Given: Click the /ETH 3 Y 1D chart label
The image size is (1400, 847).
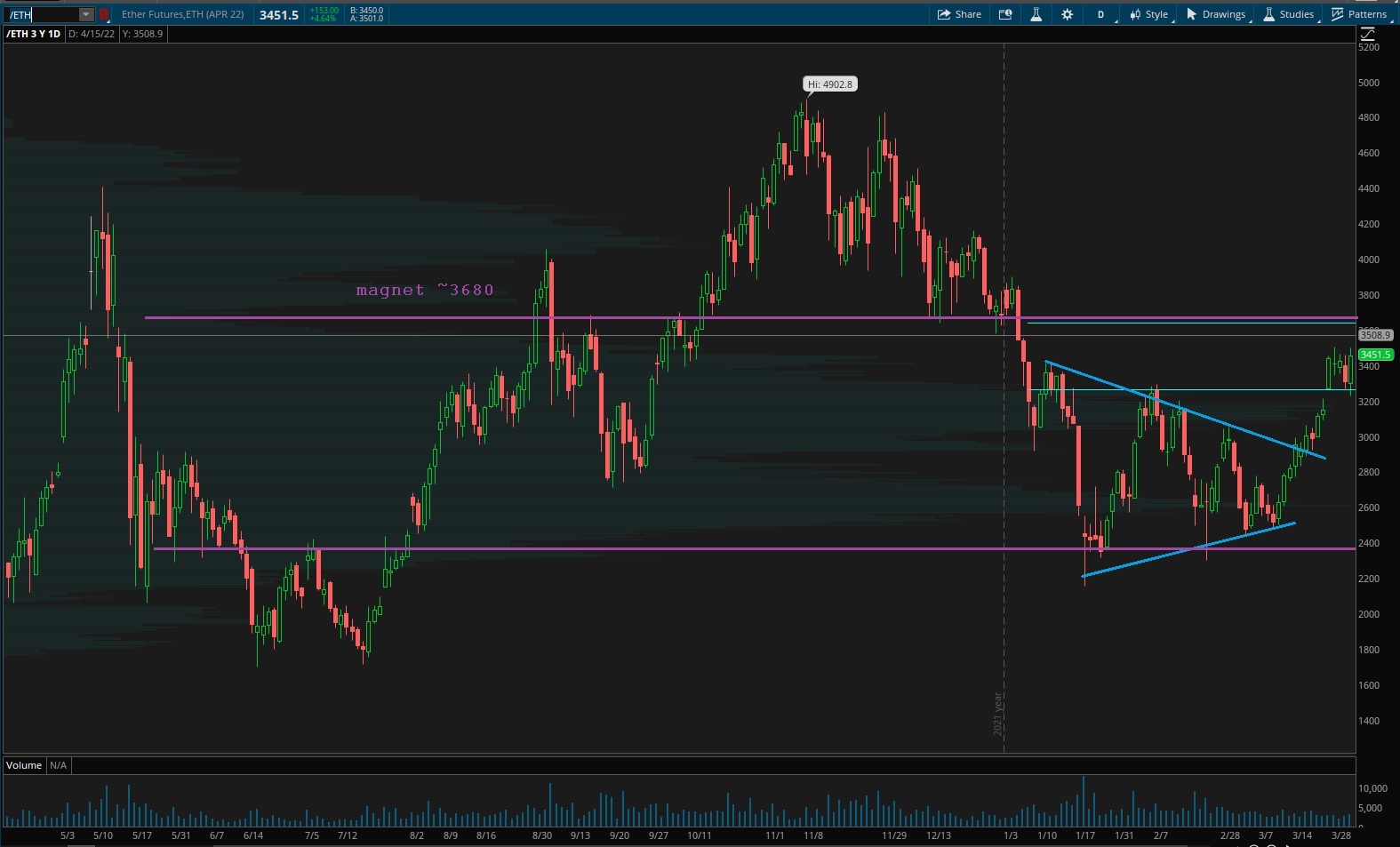Looking at the screenshot, I should point(34,34).
